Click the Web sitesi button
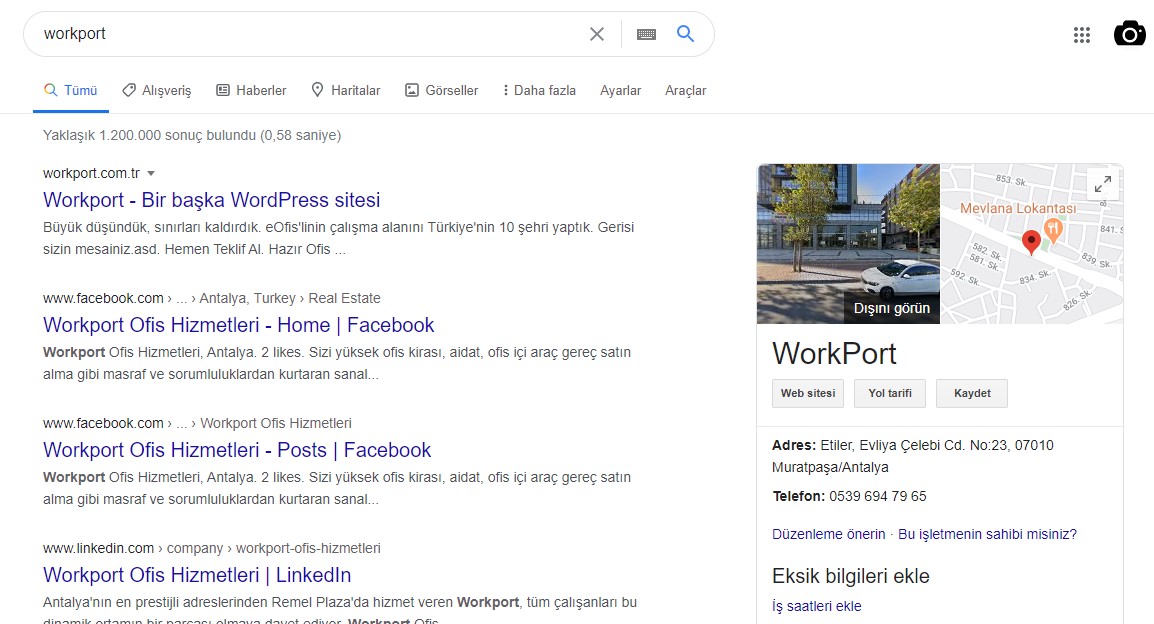Image resolution: width=1154 pixels, height=624 pixels. [x=807, y=394]
